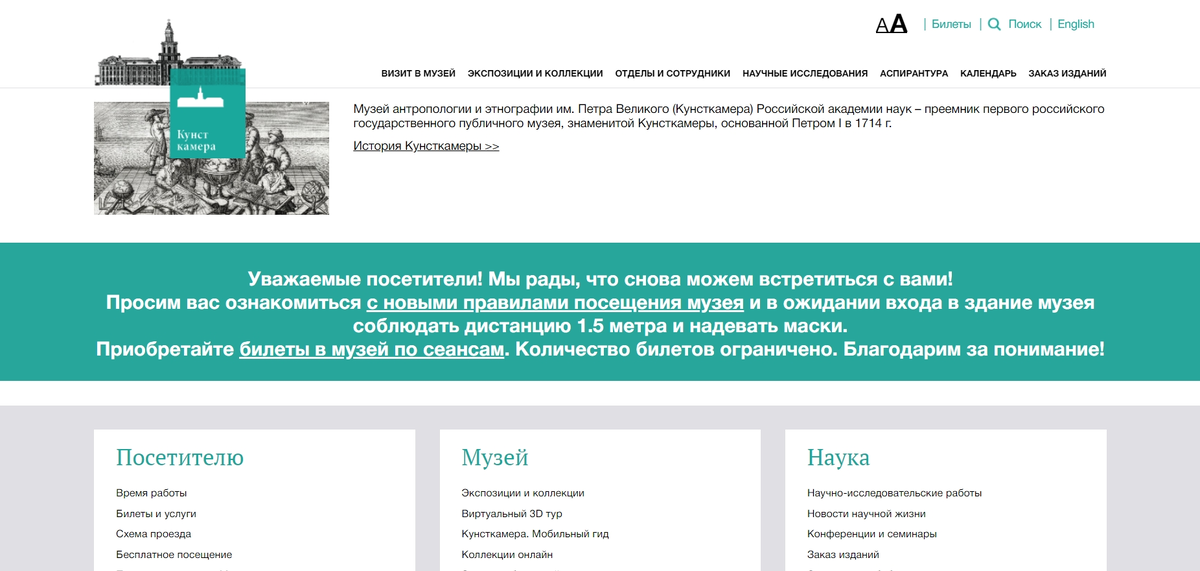Open Коллекции онлайн link
Screen dimensions: 1200x571
pos(507,555)
